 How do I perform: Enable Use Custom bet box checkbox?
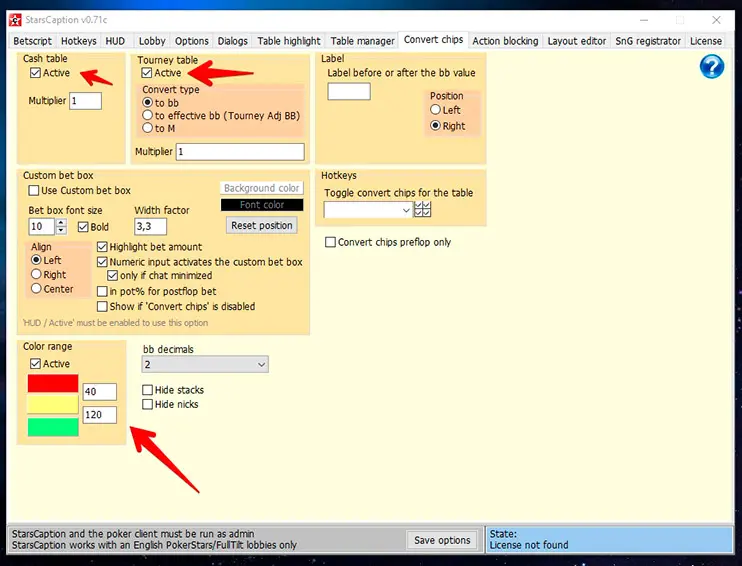(35, 191)
